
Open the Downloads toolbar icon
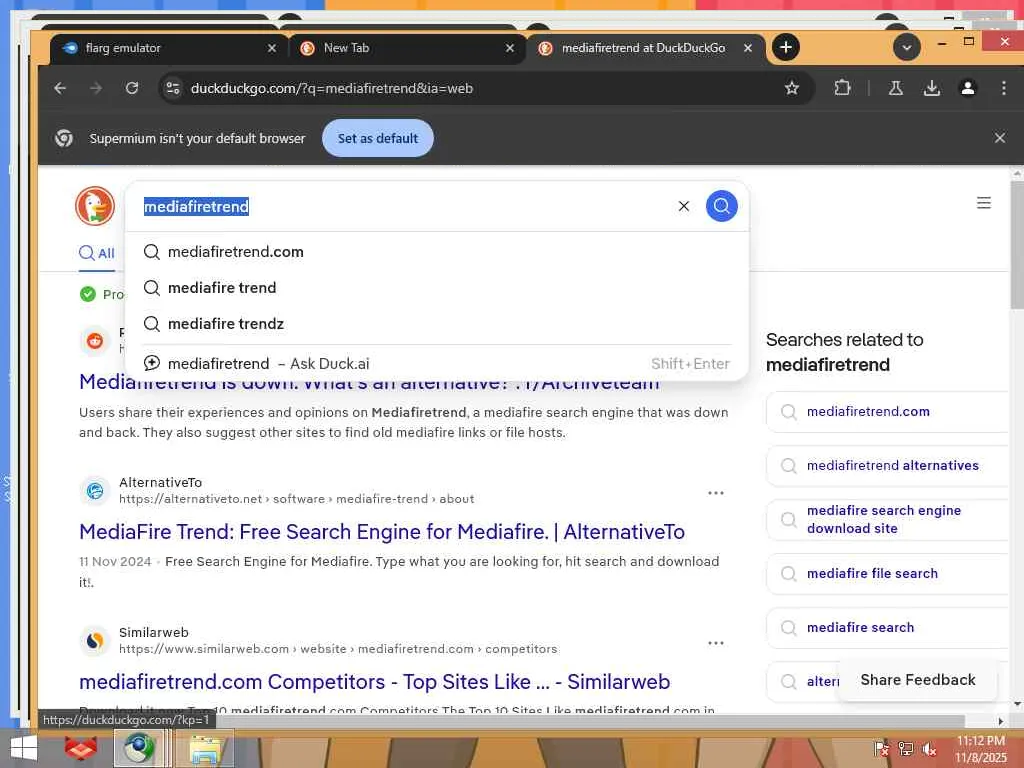[932, 88]
